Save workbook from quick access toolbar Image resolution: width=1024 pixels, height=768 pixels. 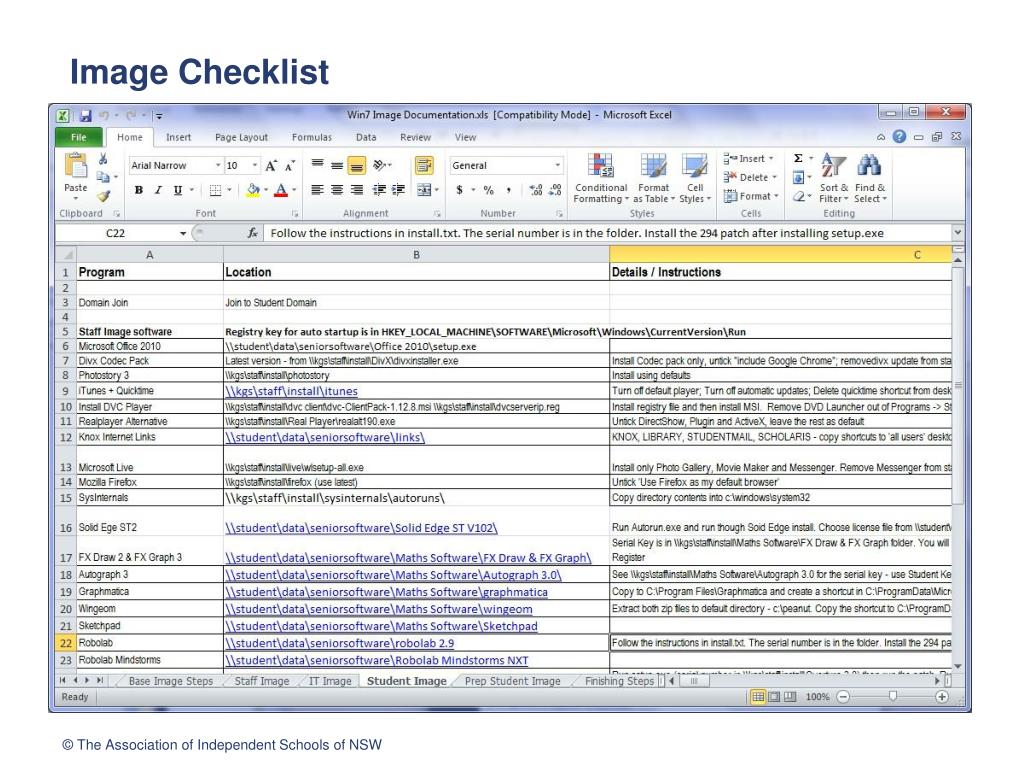pyautogui.click(x=86, y=116)
